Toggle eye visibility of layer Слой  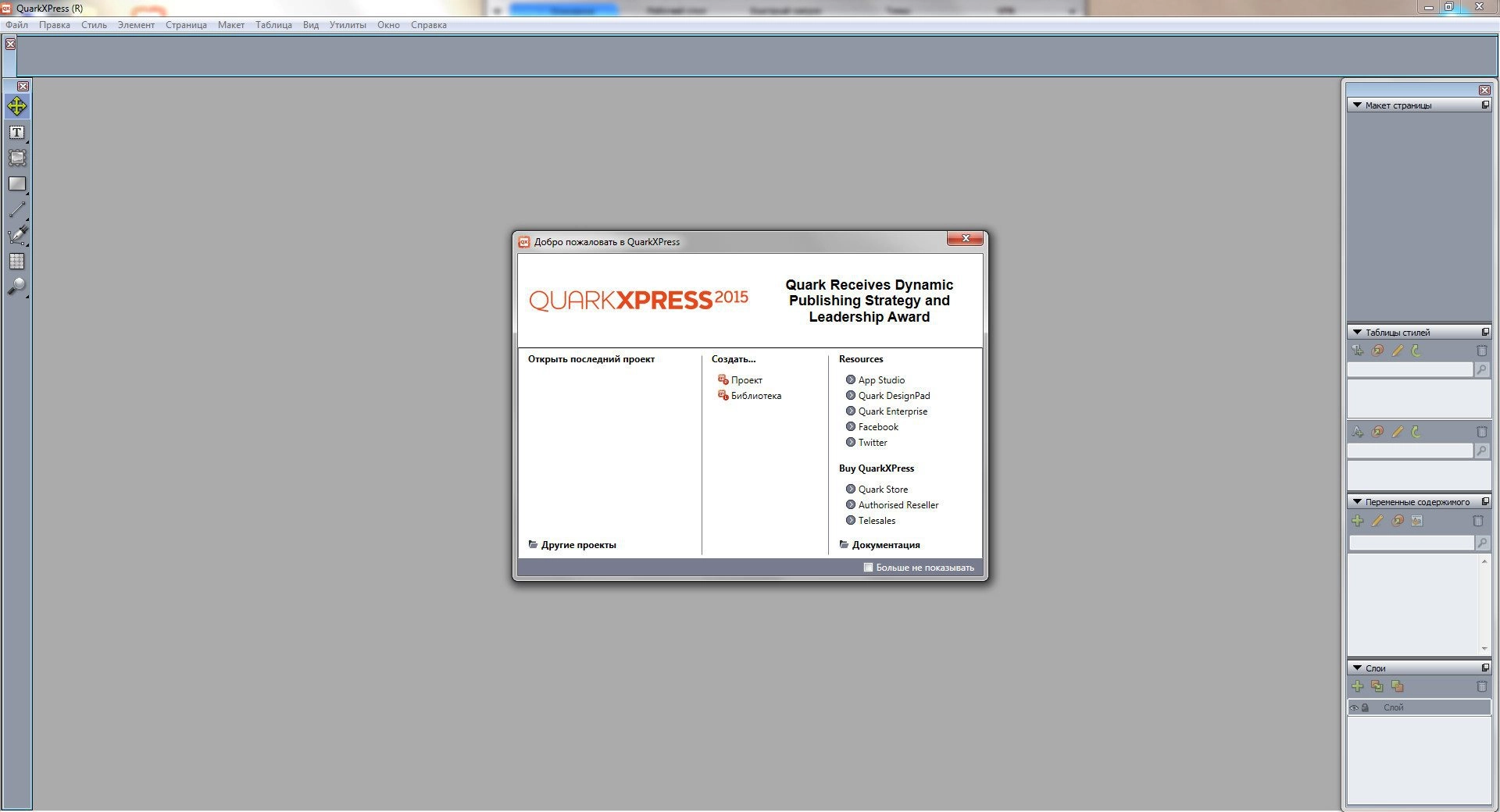point(1355,707)
